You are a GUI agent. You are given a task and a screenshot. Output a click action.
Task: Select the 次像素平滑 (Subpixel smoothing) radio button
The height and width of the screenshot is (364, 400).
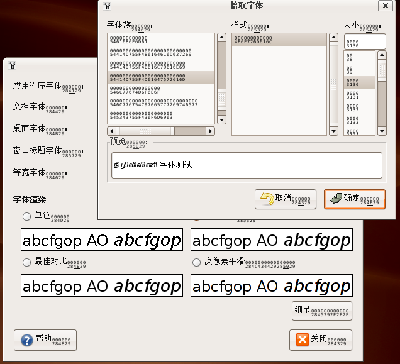(196, 262)
